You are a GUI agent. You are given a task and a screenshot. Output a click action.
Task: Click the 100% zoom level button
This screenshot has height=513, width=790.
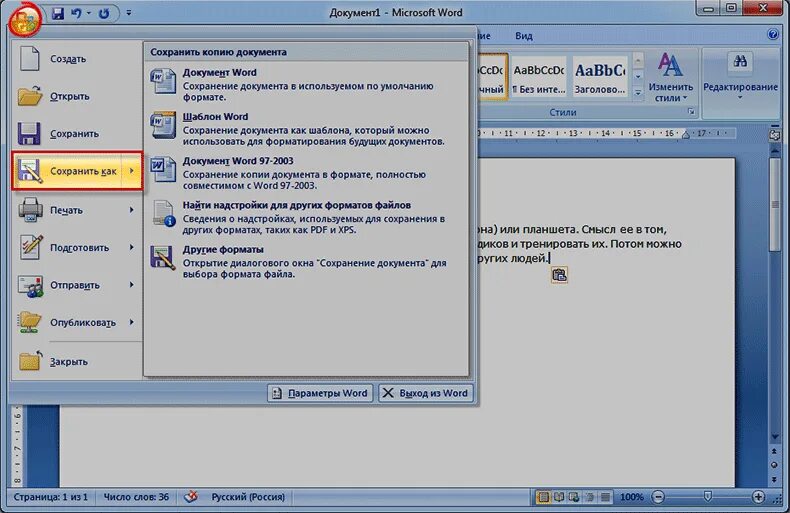pyautogui.click(x=632, y=497)
